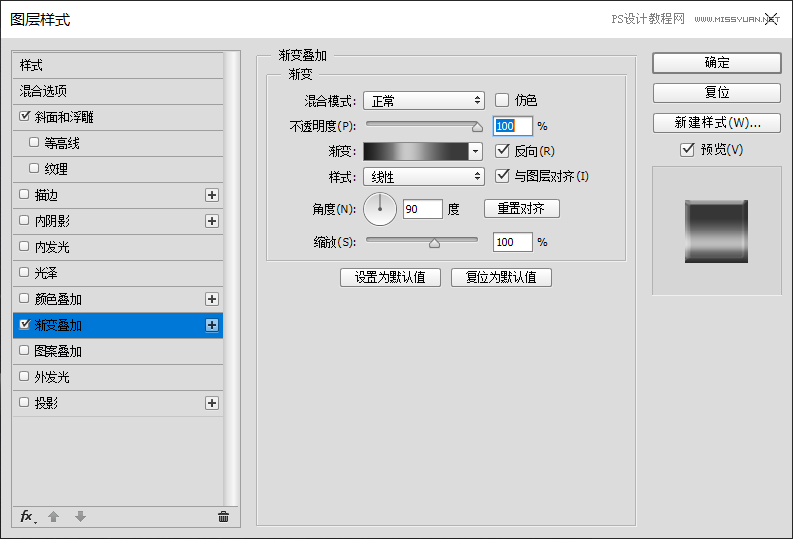Viewport: 793px width, 539px height.
Task: Select the 样式 item in left list
Action: coord(118,65)
